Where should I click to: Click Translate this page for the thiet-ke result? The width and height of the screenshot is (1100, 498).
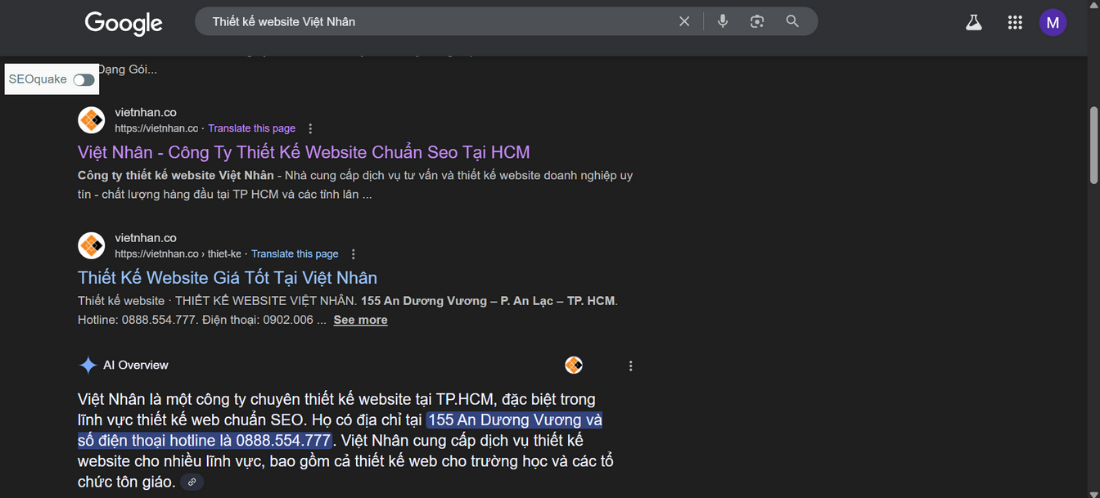click(x=295, y=254)
